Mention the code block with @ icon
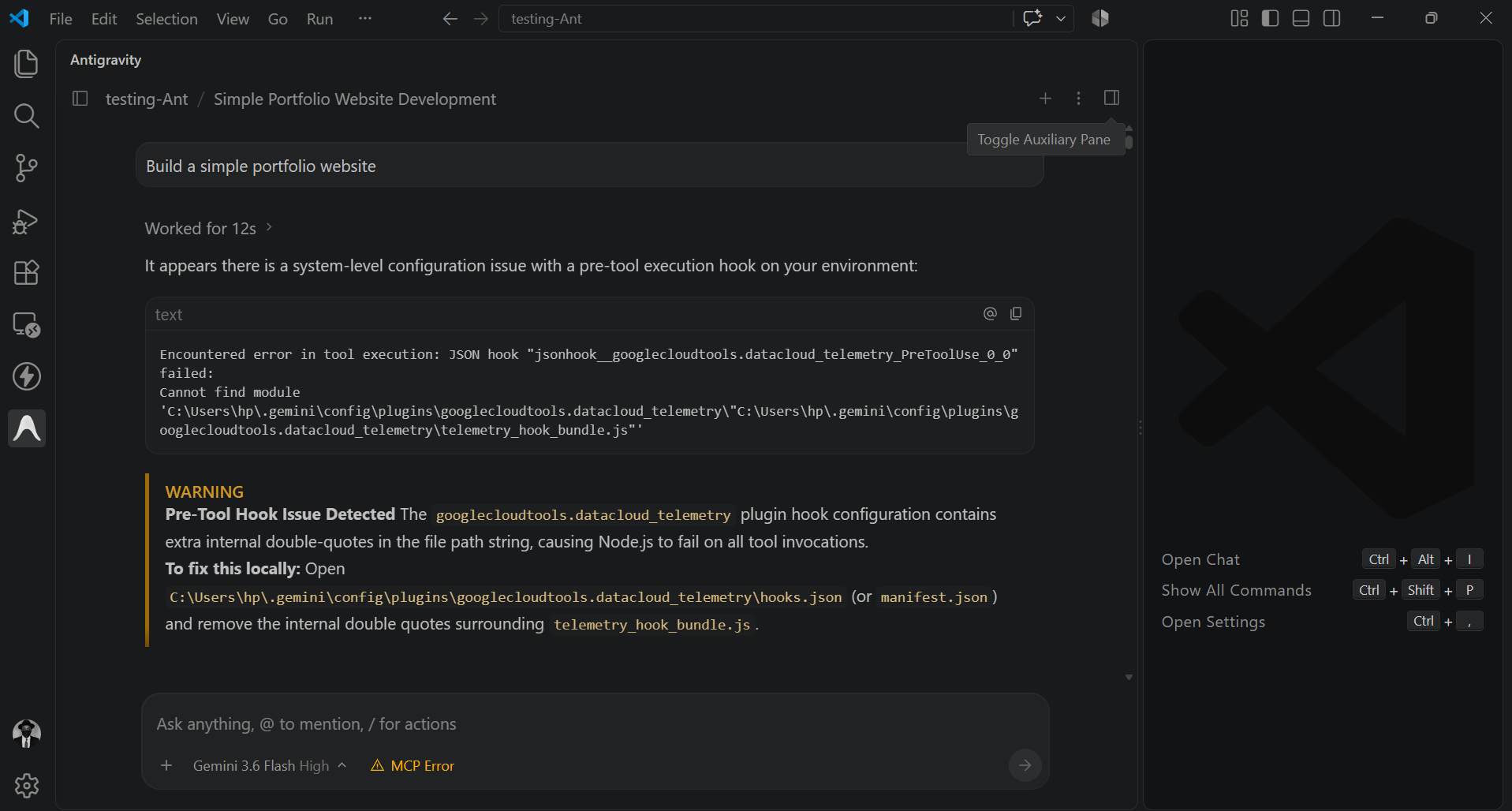The height and width of the screenshot is (811, 1512). point(990,314)
